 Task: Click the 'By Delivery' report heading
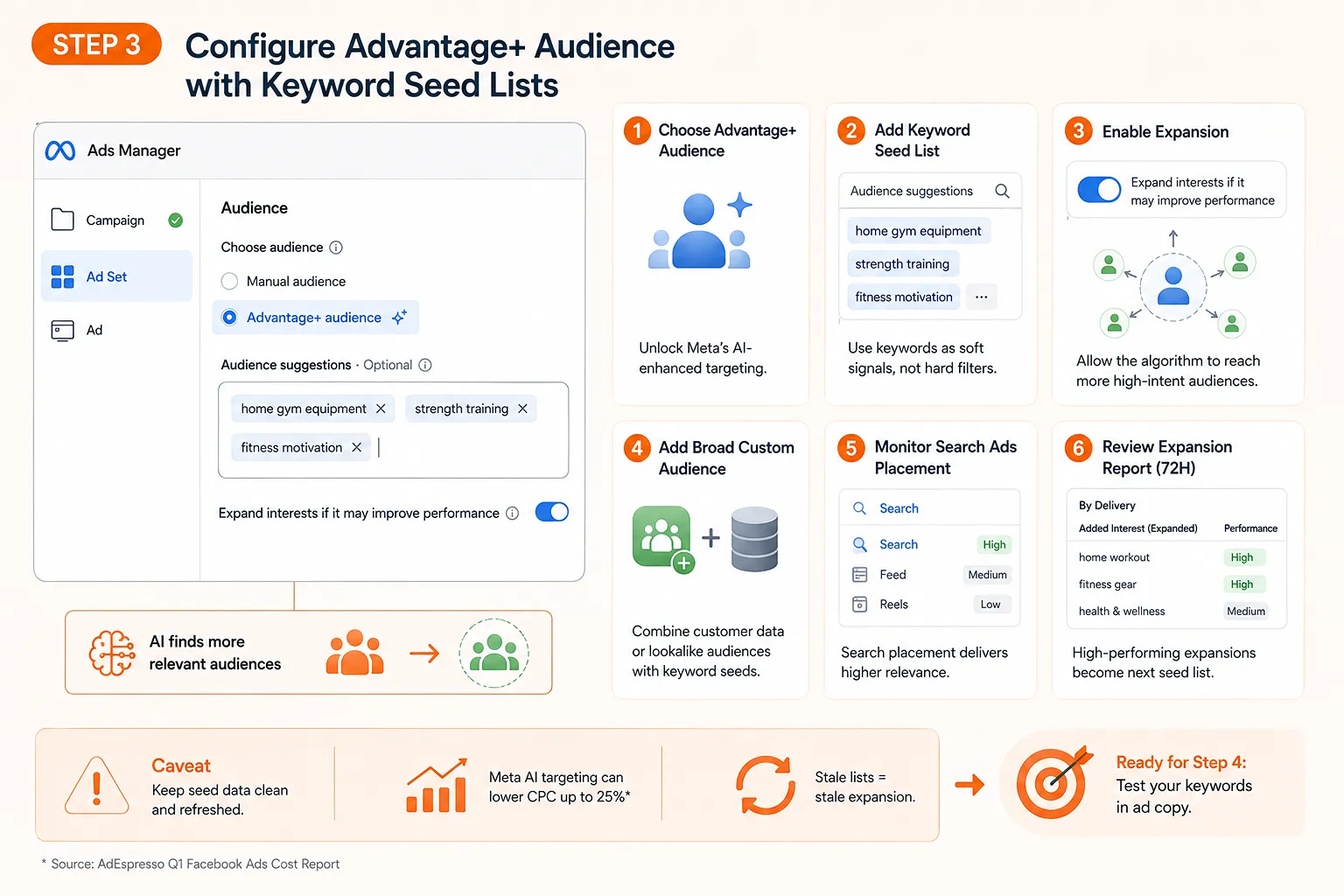pyautogui.click(x=1107, y=506)
